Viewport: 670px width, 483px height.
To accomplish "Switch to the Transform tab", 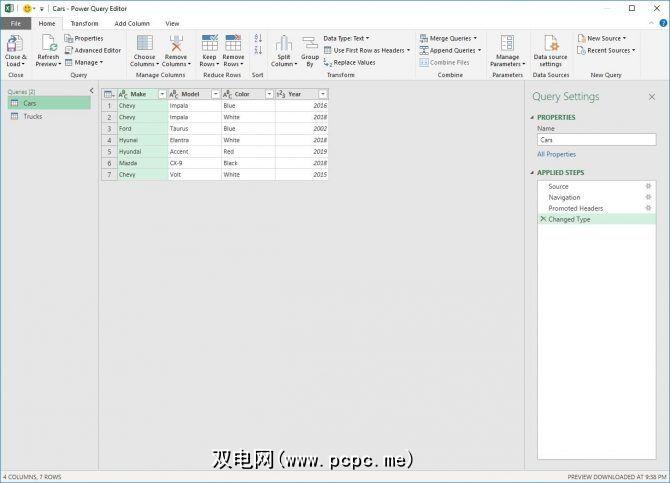I will (84, 23).
